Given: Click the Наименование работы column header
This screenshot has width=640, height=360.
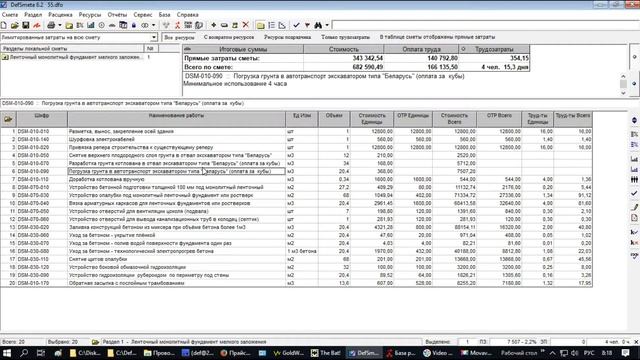Looking at the screenshot, I should [x=176, y=120].
